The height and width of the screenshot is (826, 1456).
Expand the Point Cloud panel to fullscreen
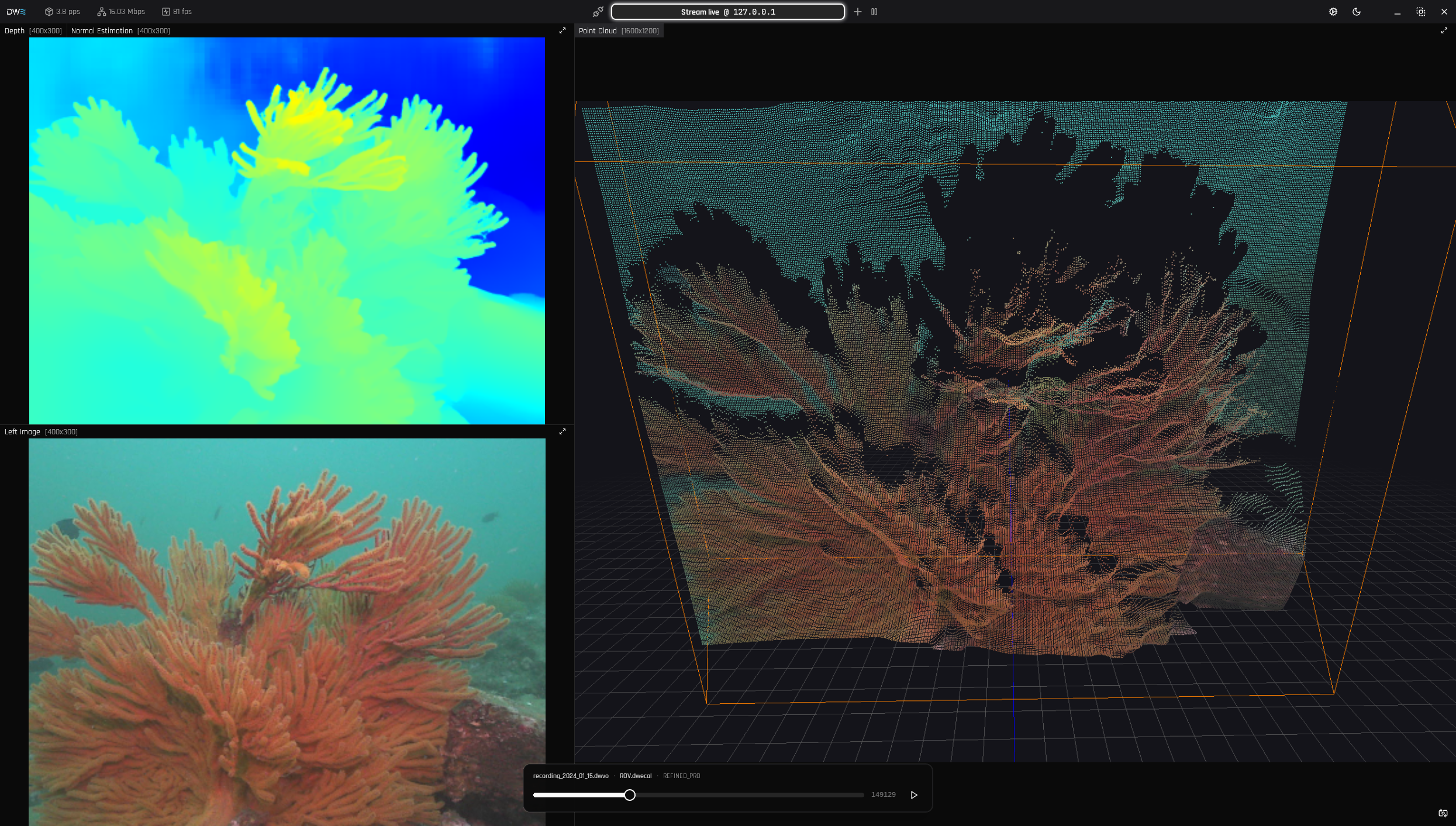(x=1444, y=30)
